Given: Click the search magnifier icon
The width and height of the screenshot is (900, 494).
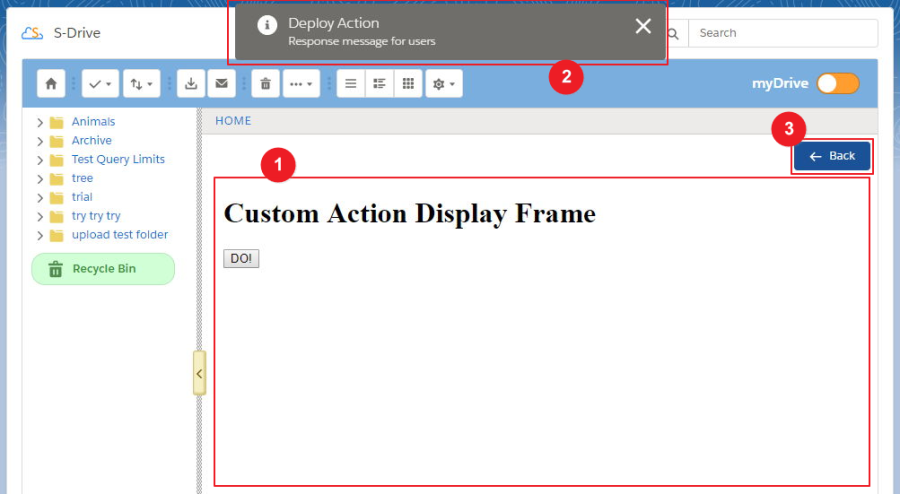Looking at the screenshot, I should (673, 34).
